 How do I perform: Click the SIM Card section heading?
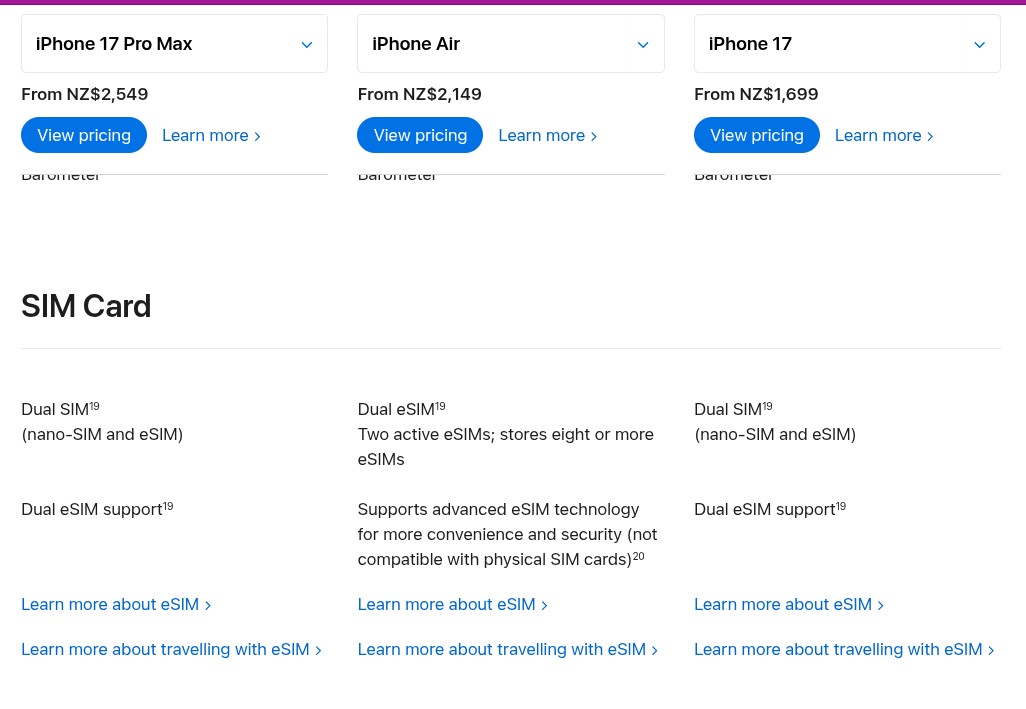[86, 306]
